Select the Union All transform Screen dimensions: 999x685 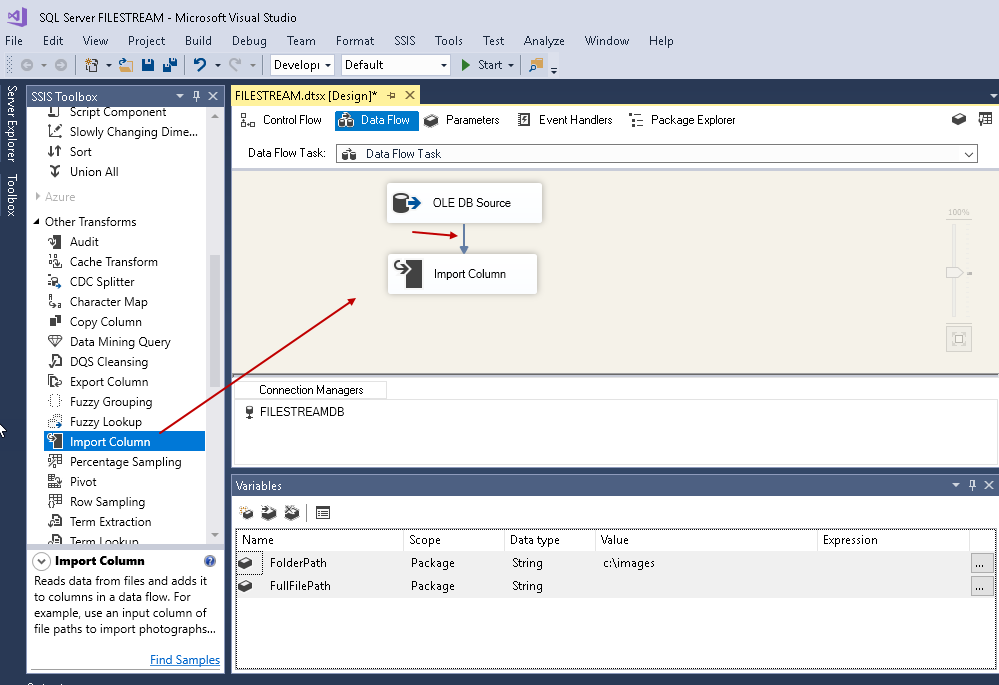pos(94,172)
